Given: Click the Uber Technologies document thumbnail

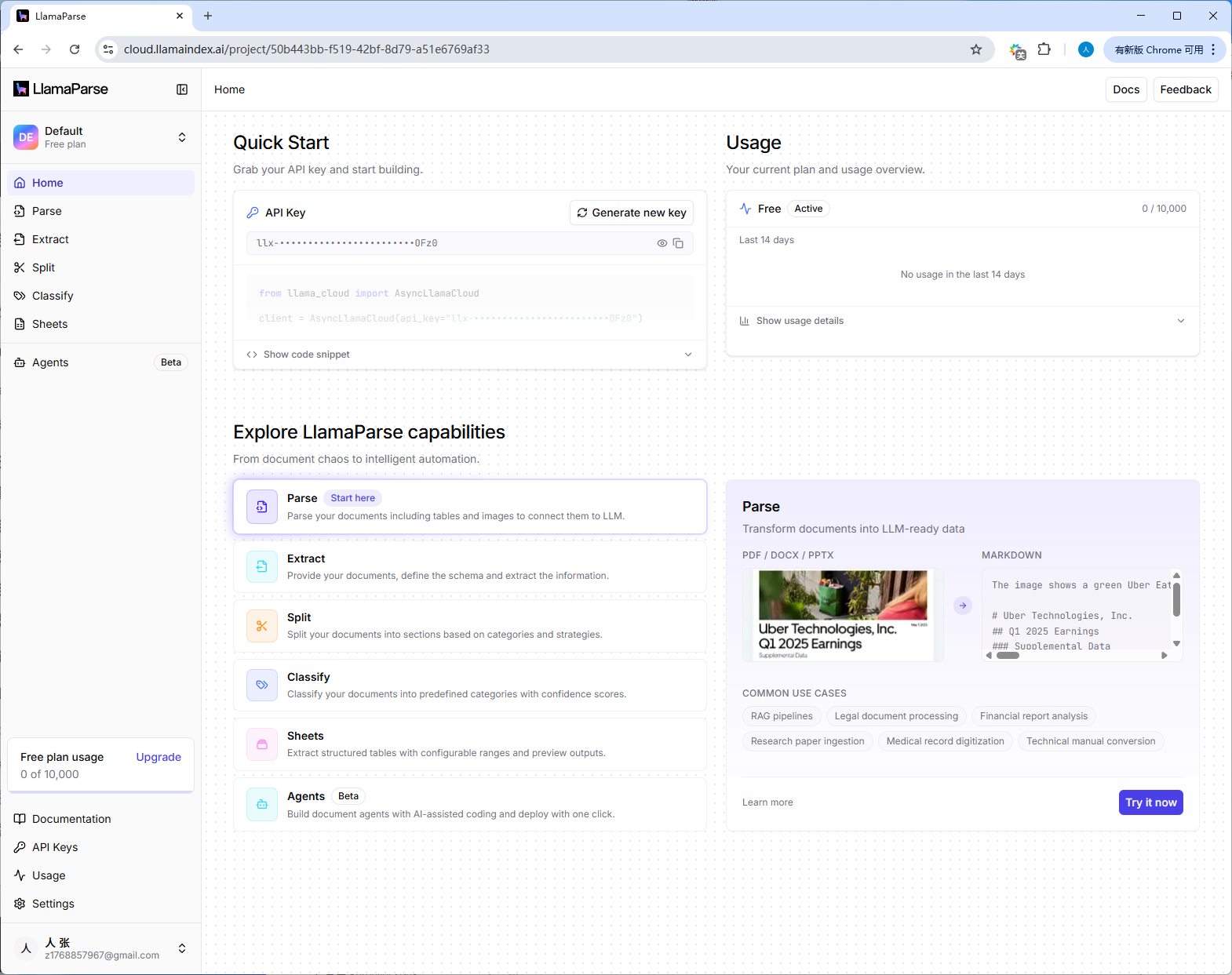Looking at the screenshot, I should [843, 615].
